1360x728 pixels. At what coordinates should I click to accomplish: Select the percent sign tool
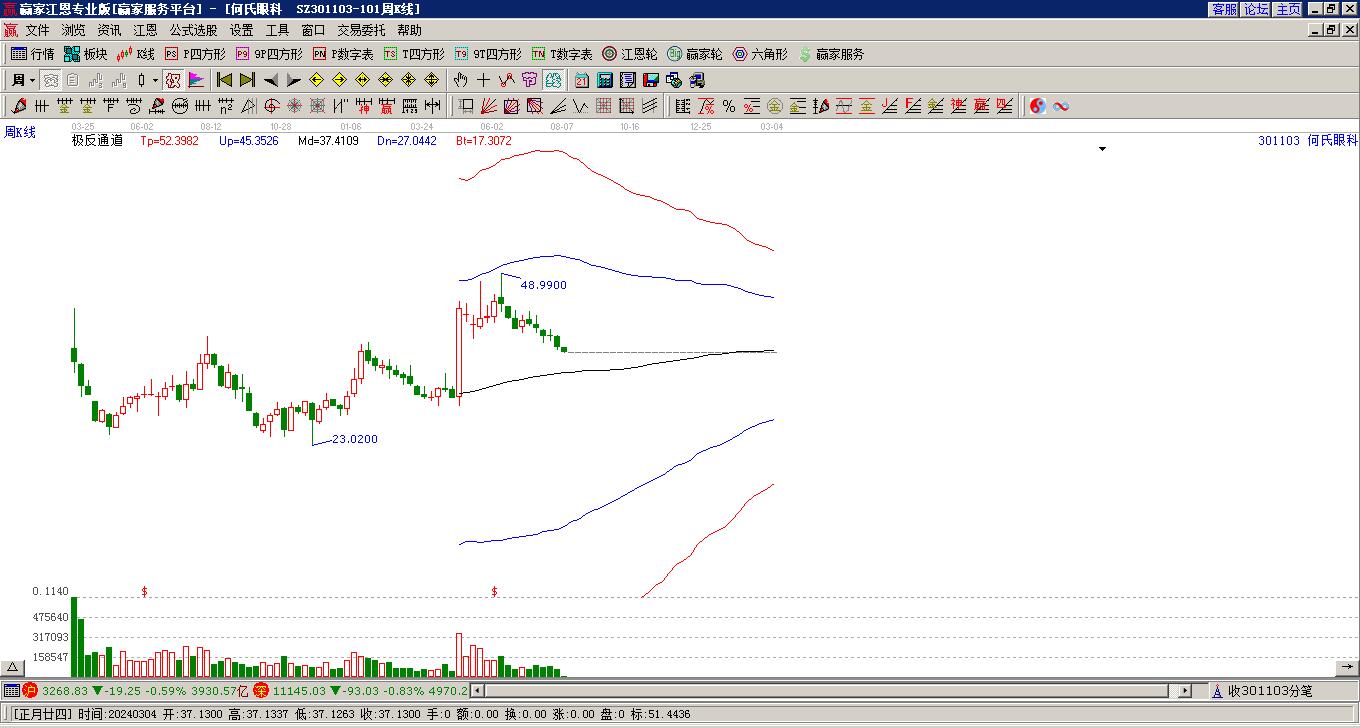[x=729, y=106]
